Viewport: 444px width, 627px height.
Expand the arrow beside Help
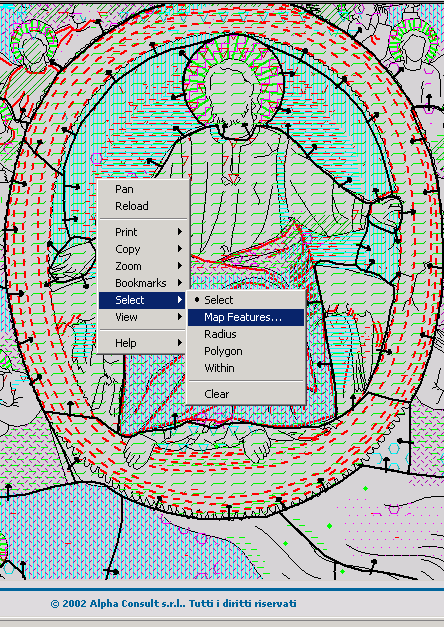[x=180, y=343]
